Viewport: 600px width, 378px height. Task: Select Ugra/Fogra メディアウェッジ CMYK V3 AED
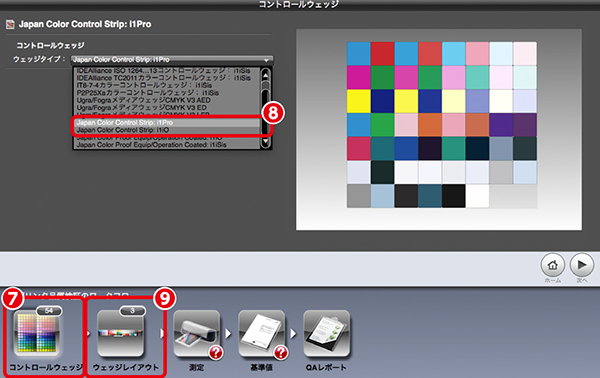[x=143, y=100]
